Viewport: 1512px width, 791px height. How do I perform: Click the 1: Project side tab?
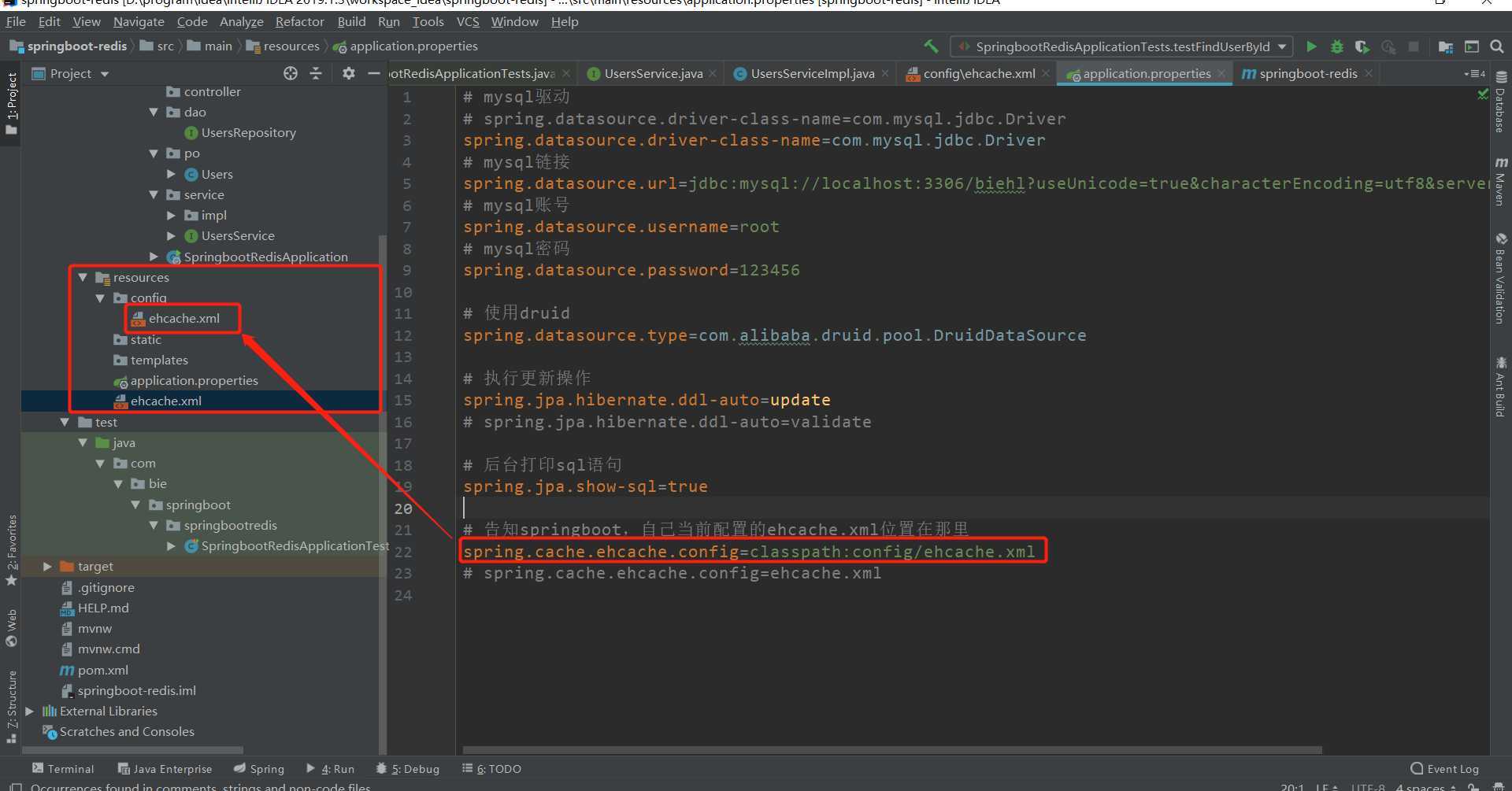click(x=11, y=102)
